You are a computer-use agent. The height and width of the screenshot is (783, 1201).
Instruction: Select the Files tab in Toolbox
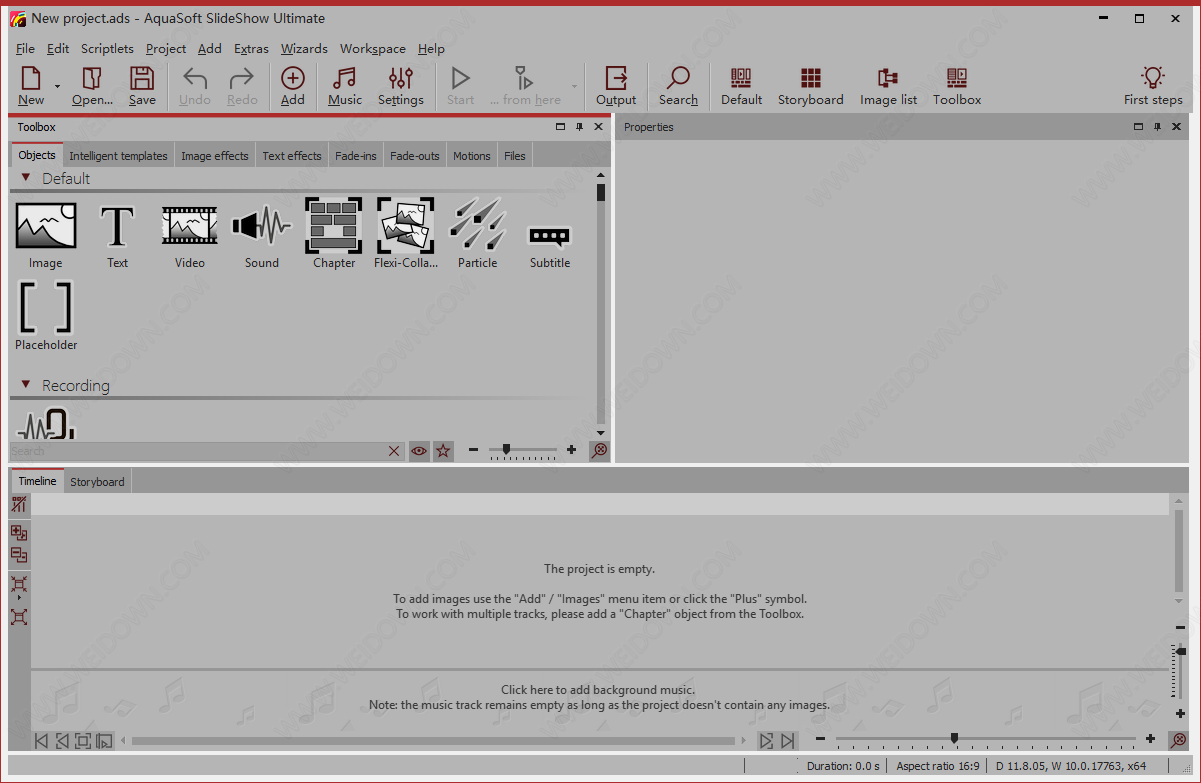[515, 155]
